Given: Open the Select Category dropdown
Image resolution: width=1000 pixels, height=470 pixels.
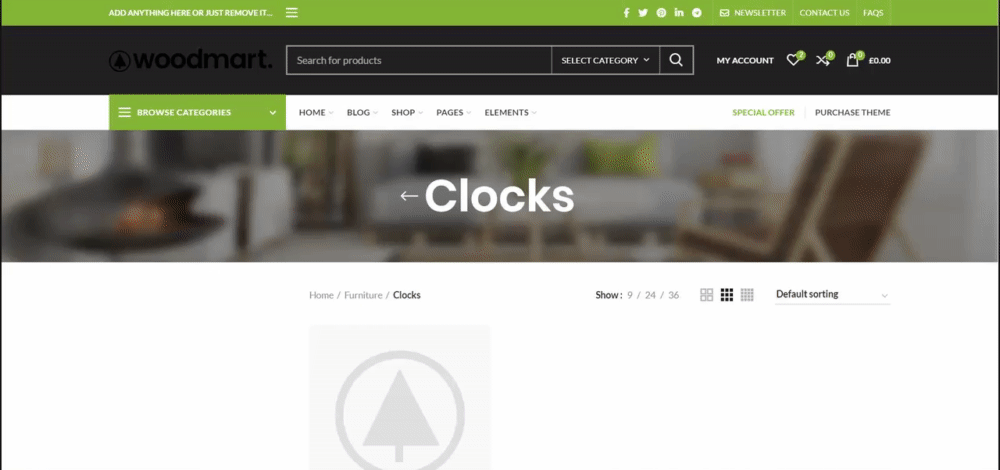Looking at the screenshot, I should [605, 60].
